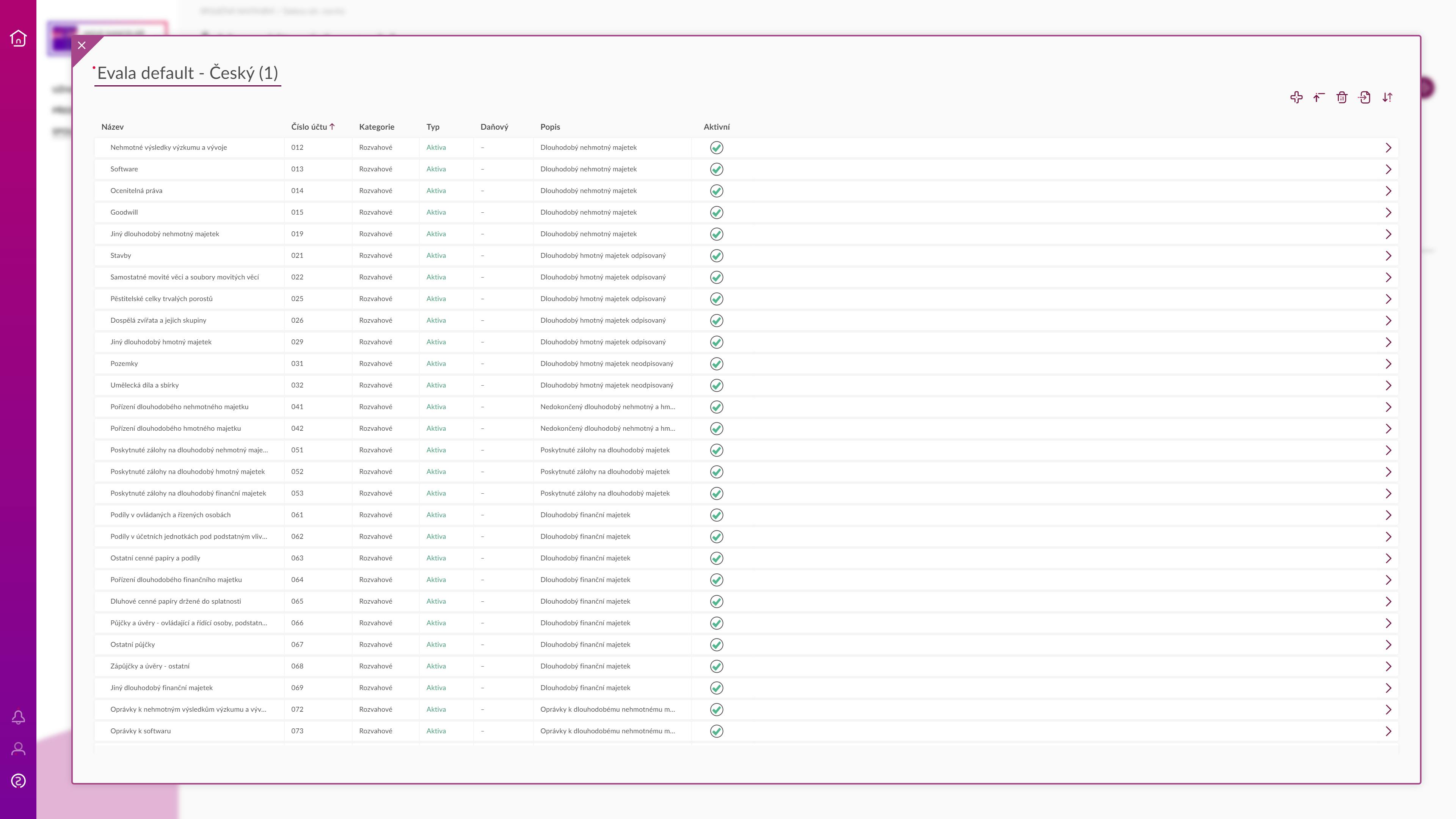
Task: Open details chevron for account 061
Action: click(1388, 515)
